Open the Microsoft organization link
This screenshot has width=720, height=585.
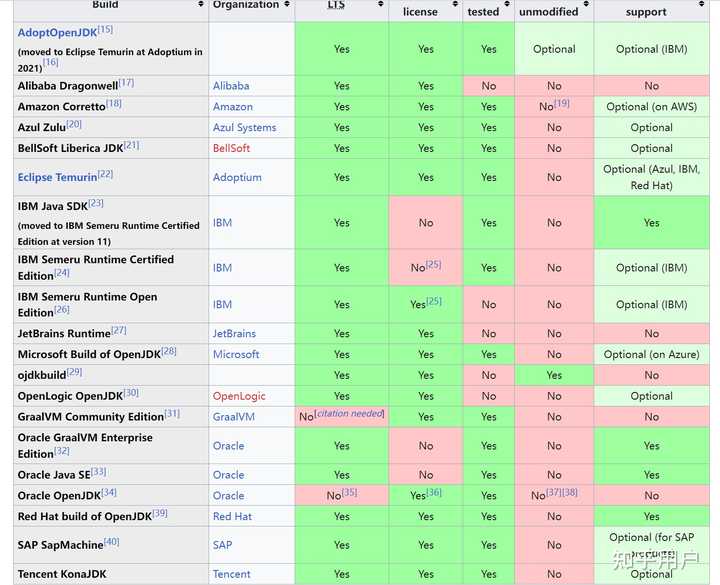click(236, 354)
